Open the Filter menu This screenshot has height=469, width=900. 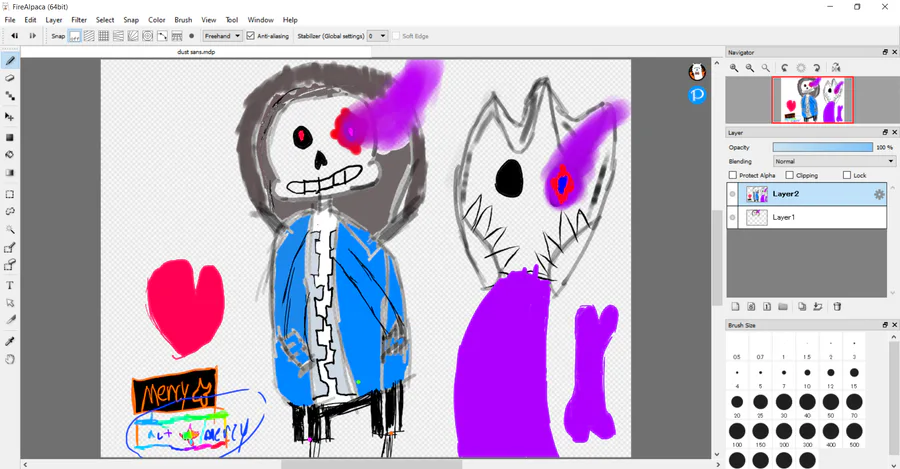pos(79,20)
